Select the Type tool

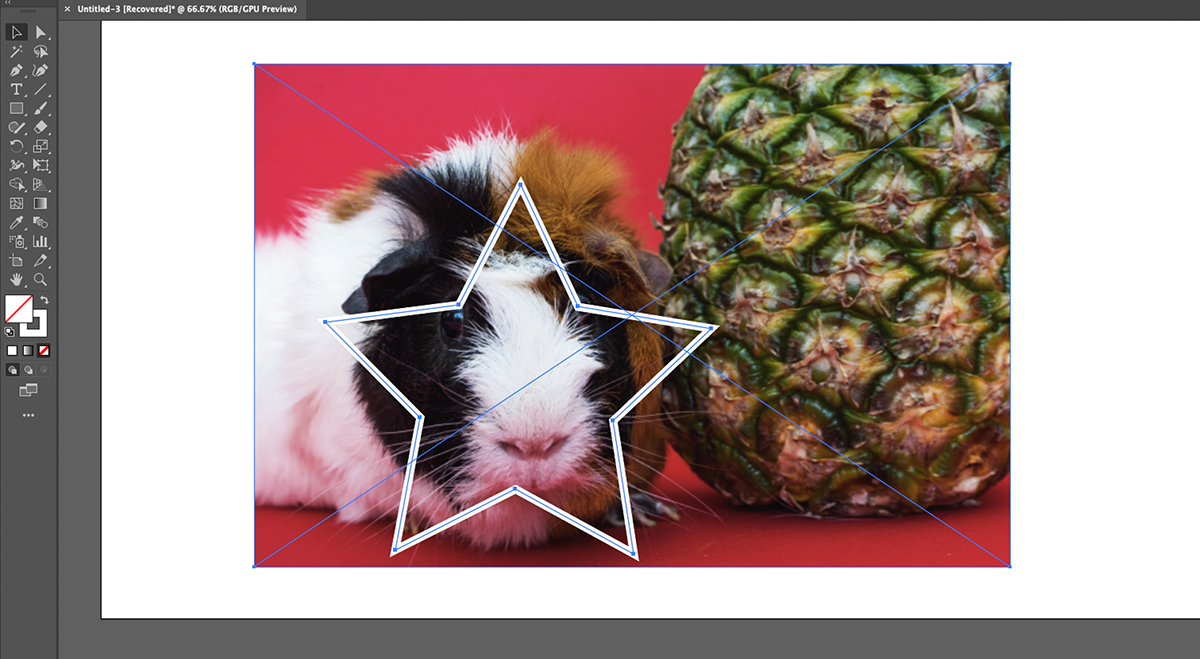[x=17, y=90]
